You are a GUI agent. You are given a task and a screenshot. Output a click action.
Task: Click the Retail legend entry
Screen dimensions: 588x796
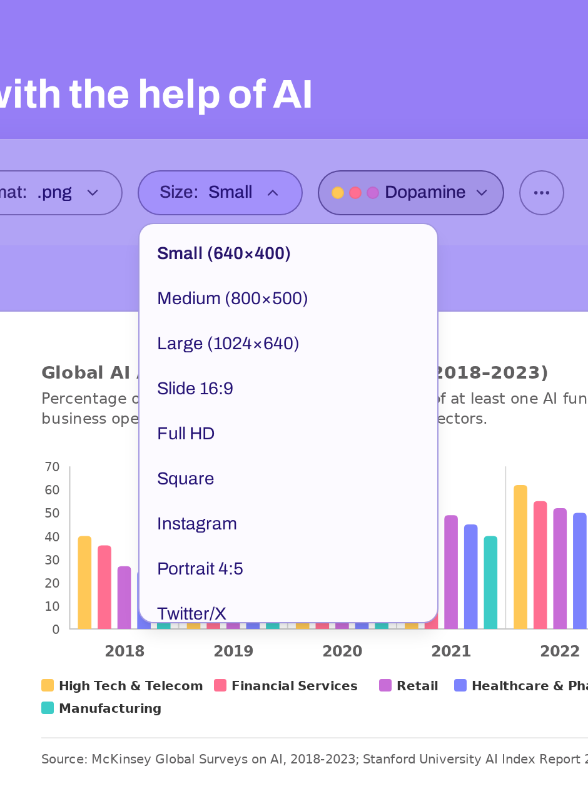[x=408, y=686]
